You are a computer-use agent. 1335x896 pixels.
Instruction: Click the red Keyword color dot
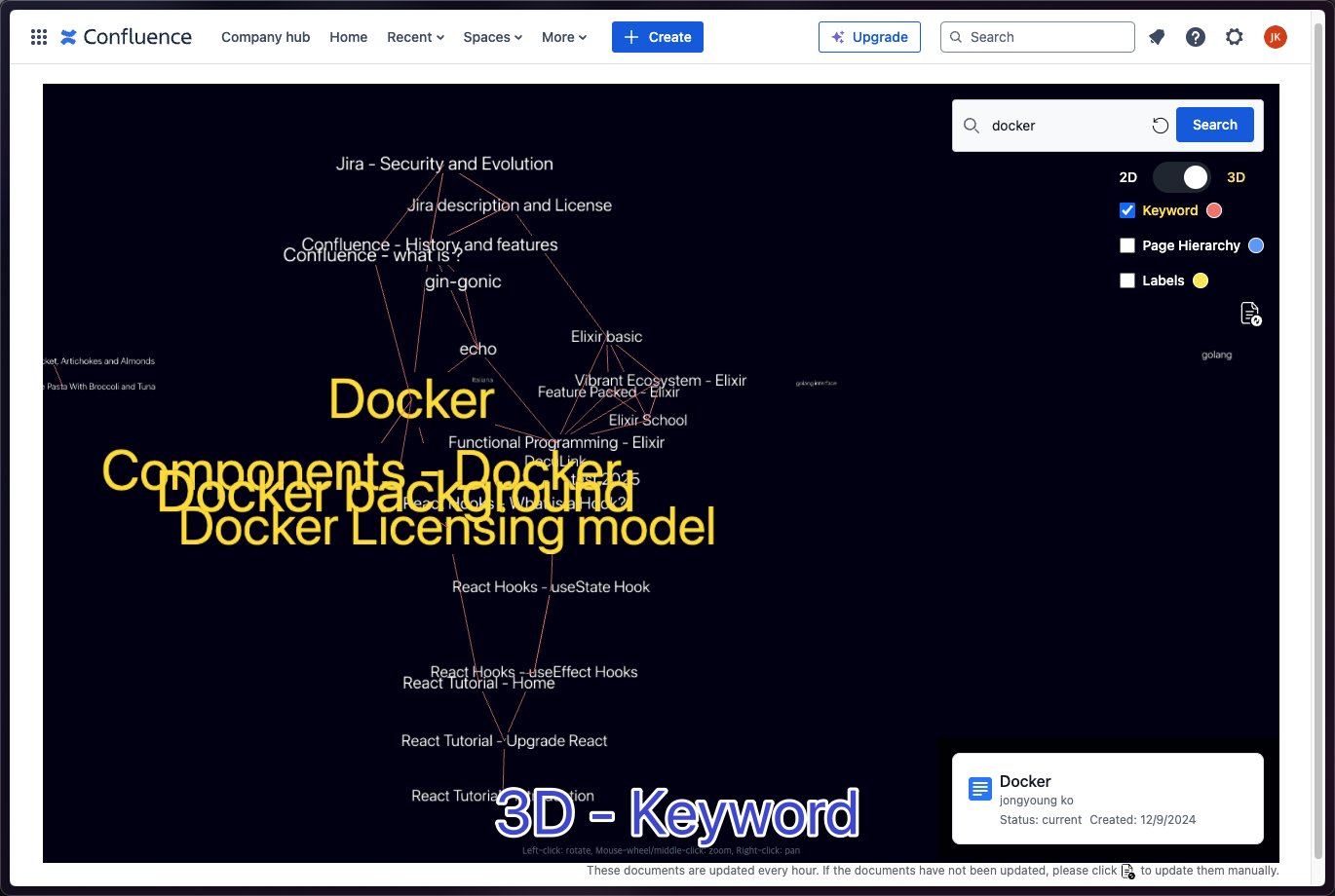(x=1214, y=210)
